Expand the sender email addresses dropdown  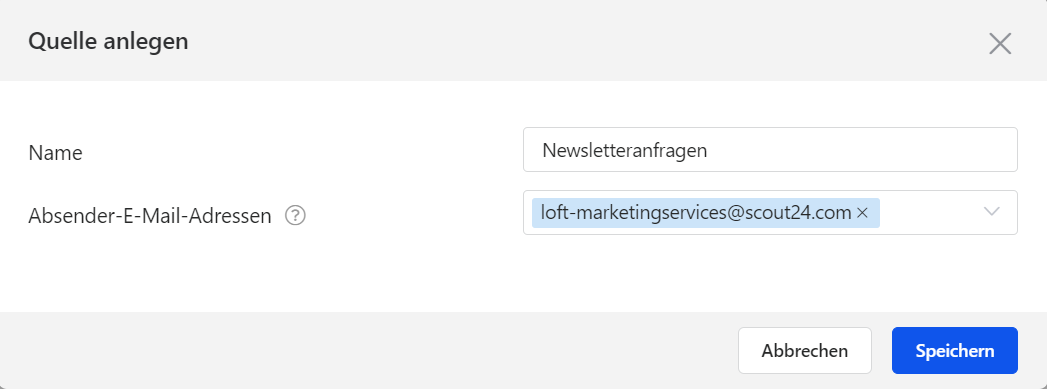(x=992, y=212)
